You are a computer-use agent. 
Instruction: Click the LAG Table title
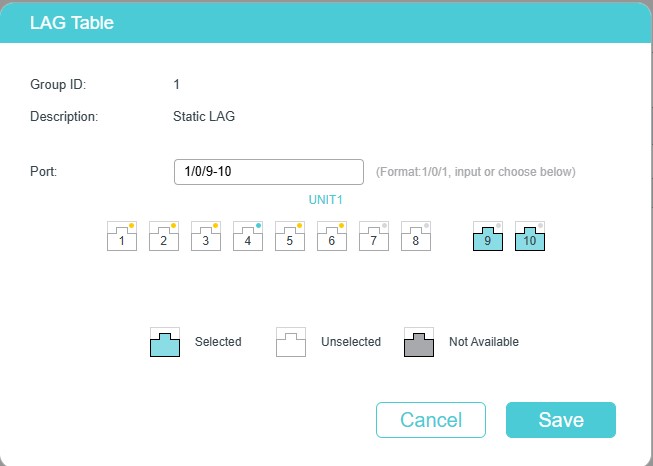point(72,22)
